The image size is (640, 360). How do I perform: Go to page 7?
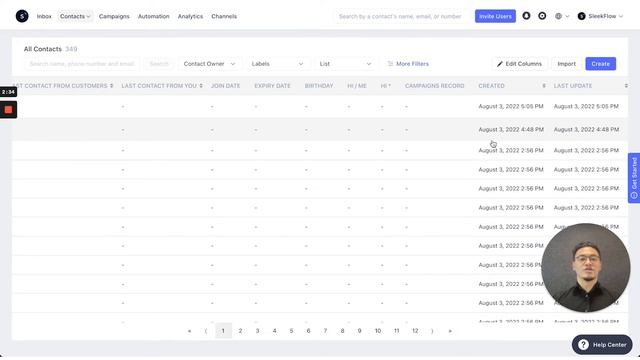(x=325, y=331)
